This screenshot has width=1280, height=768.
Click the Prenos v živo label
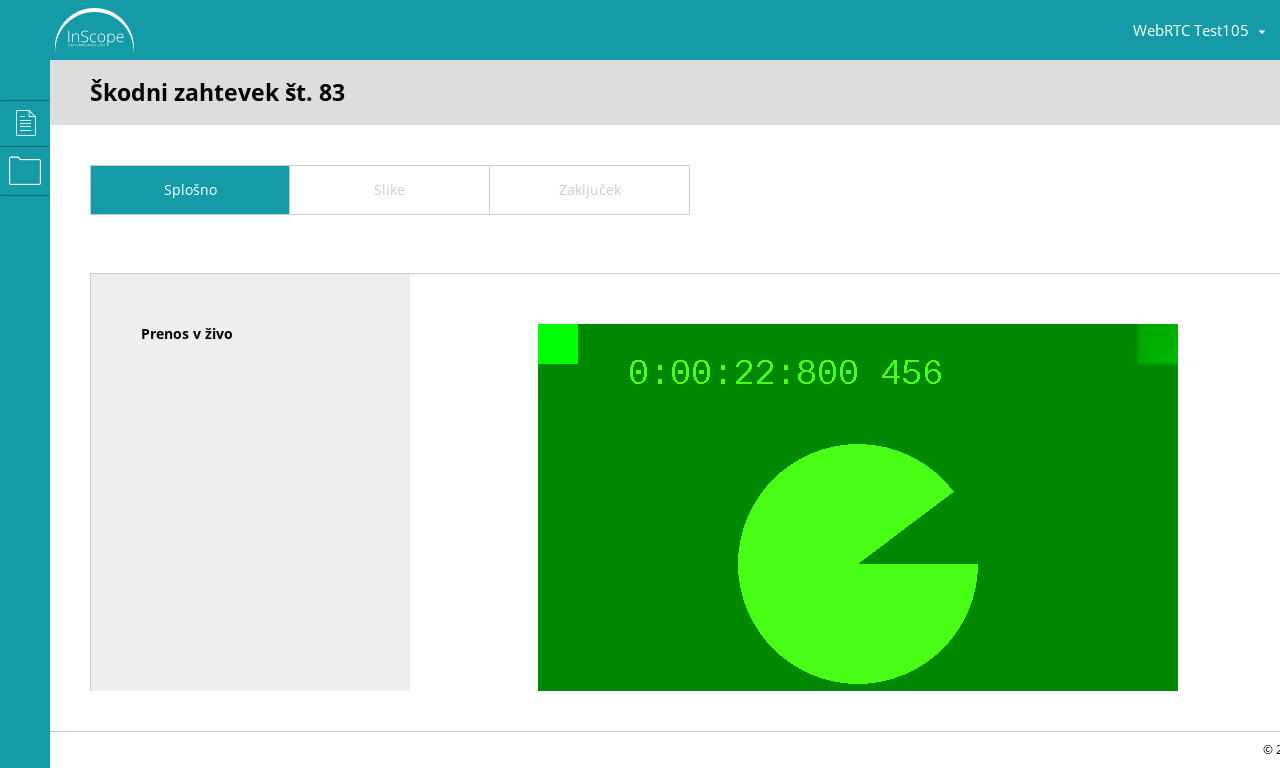click(x=187, y=334)
